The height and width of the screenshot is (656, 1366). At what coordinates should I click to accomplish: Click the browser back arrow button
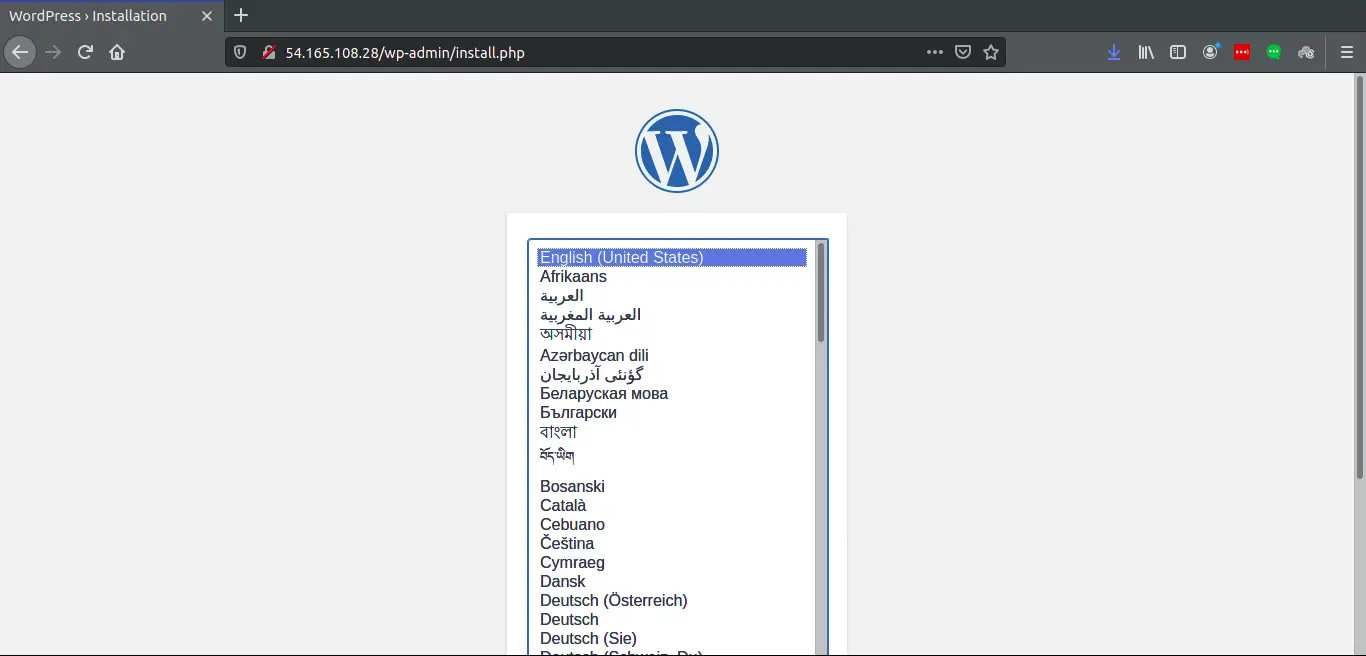(20, 52)
